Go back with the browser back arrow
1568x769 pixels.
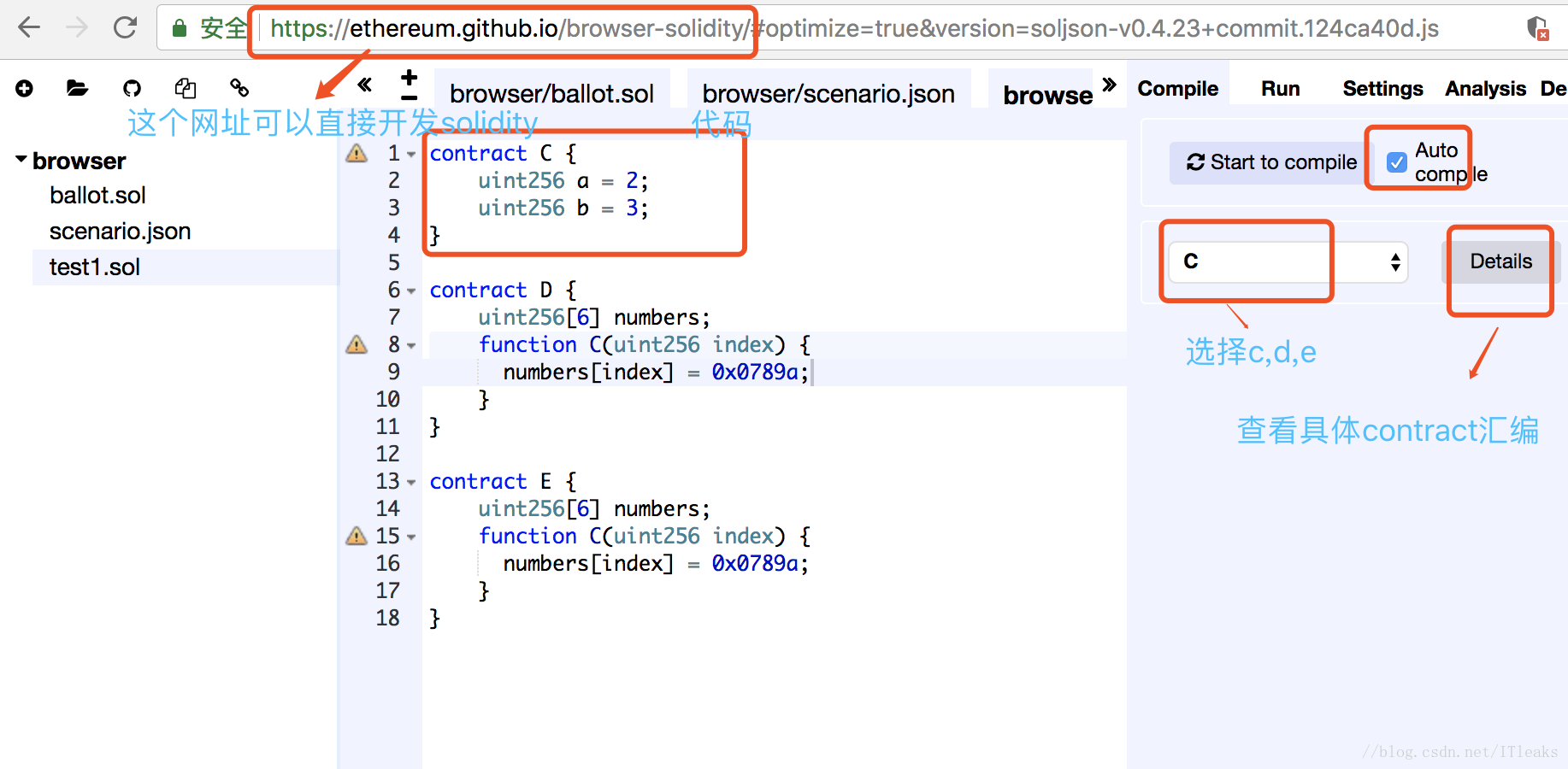click(x=29, y=27)
